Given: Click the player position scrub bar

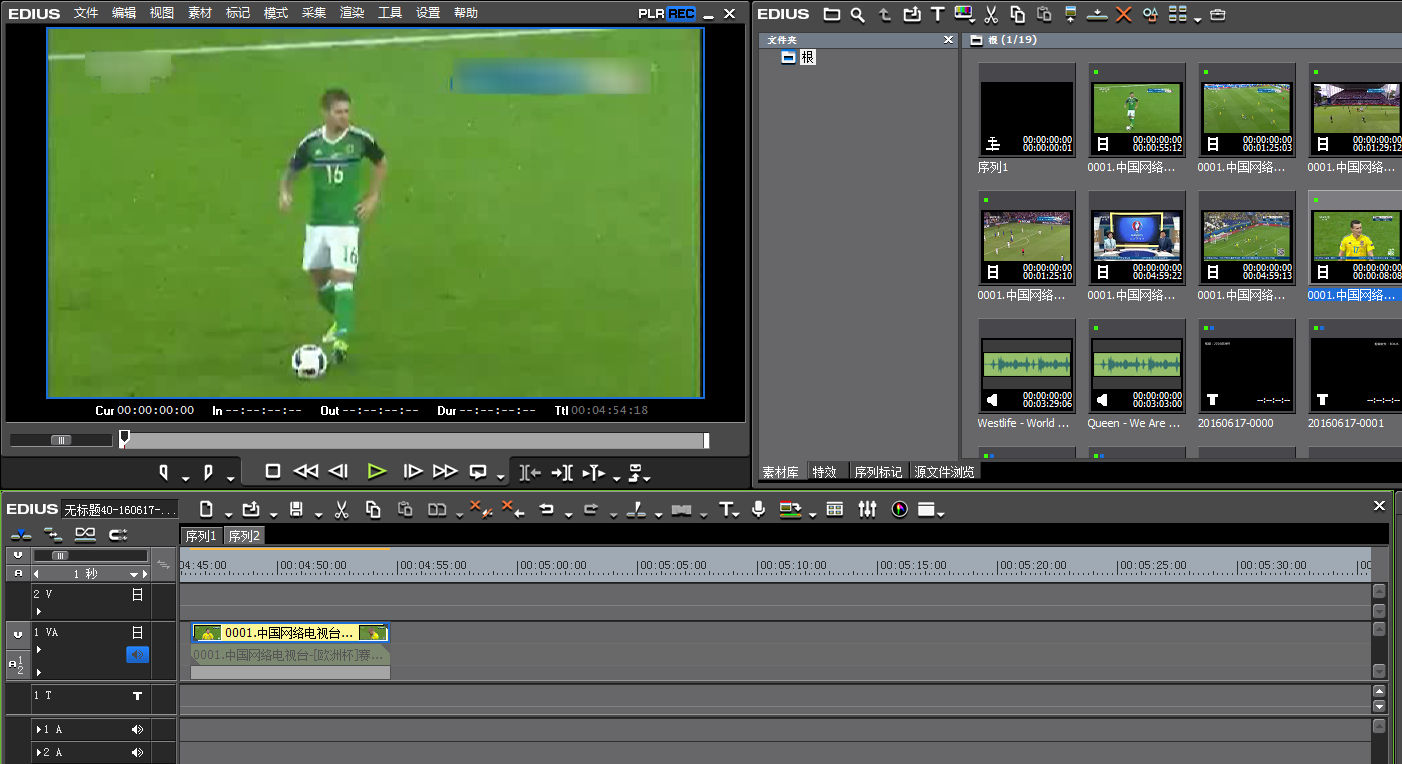Looking at the screenshot, I should (x=414, y=441).
